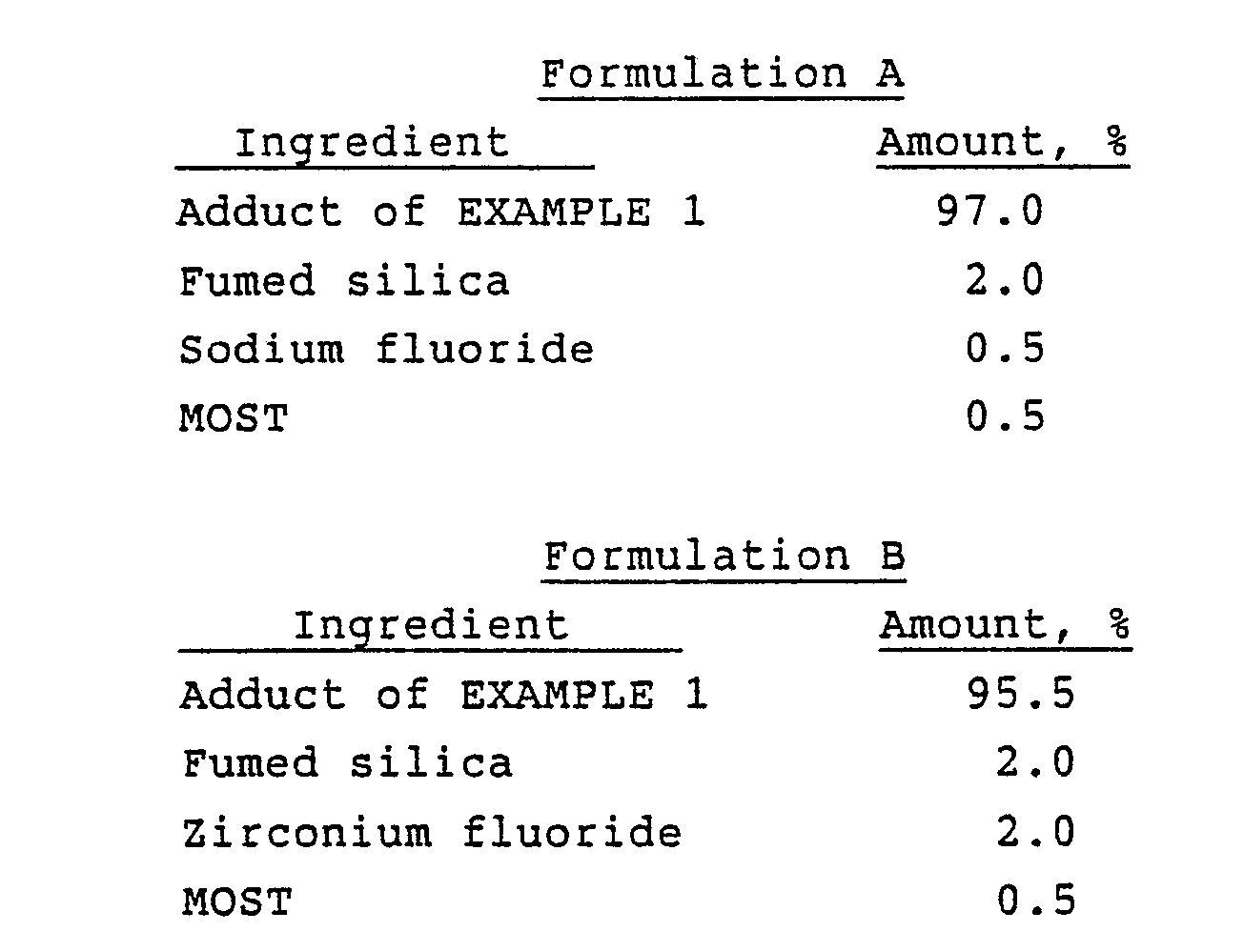The image size is (1244, 952).
Task: Click the 97.0 amount value
Action: pos(989,212)
